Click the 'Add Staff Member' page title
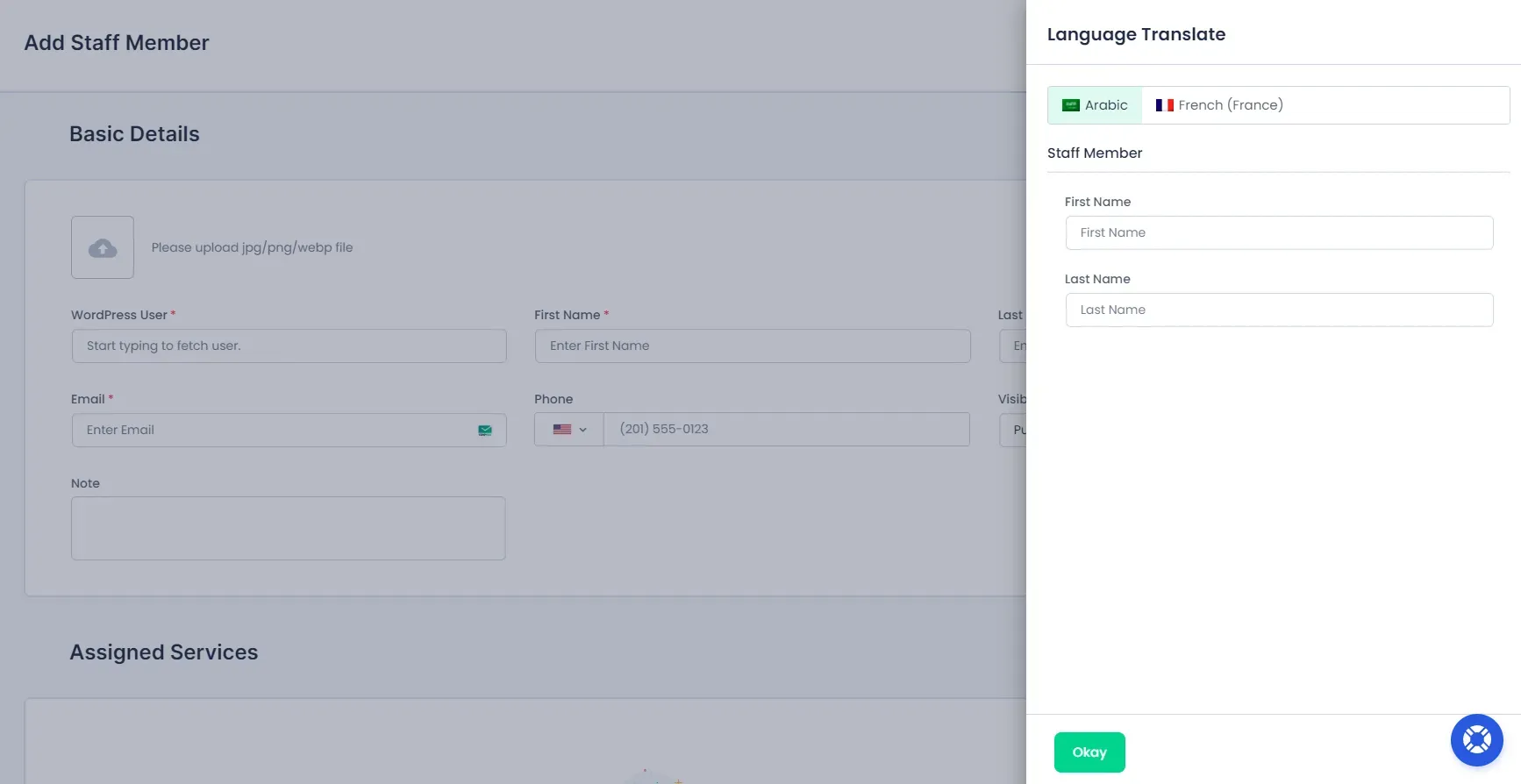 coord(117,43)
